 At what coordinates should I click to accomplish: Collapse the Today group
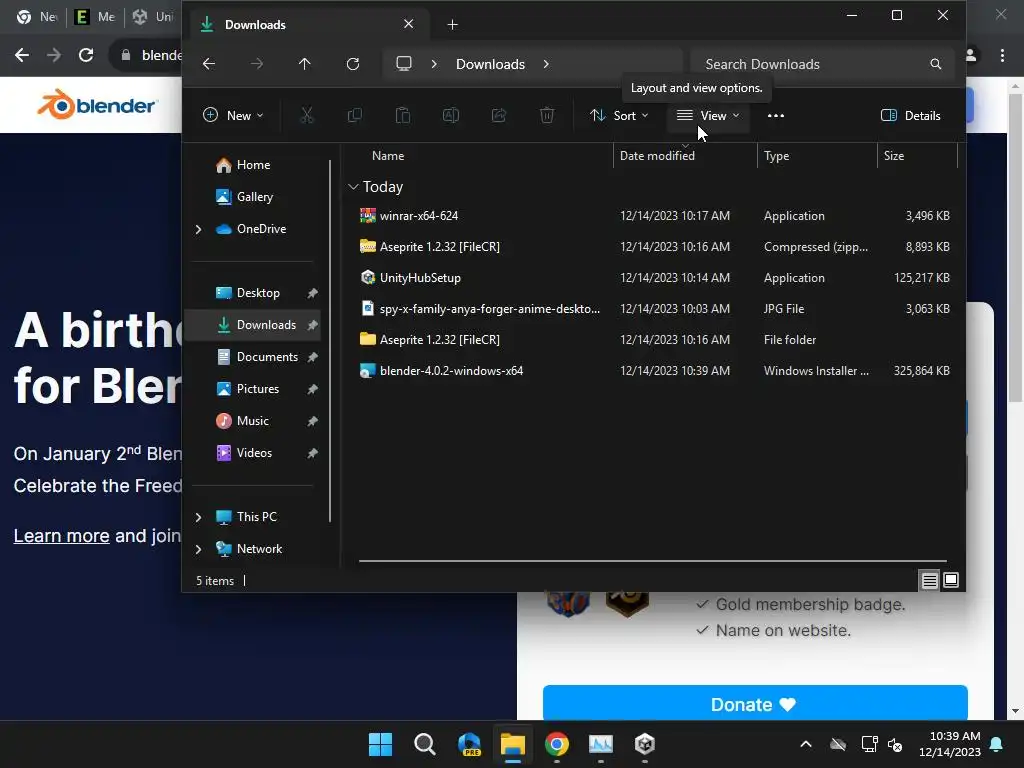coord(353,187)
